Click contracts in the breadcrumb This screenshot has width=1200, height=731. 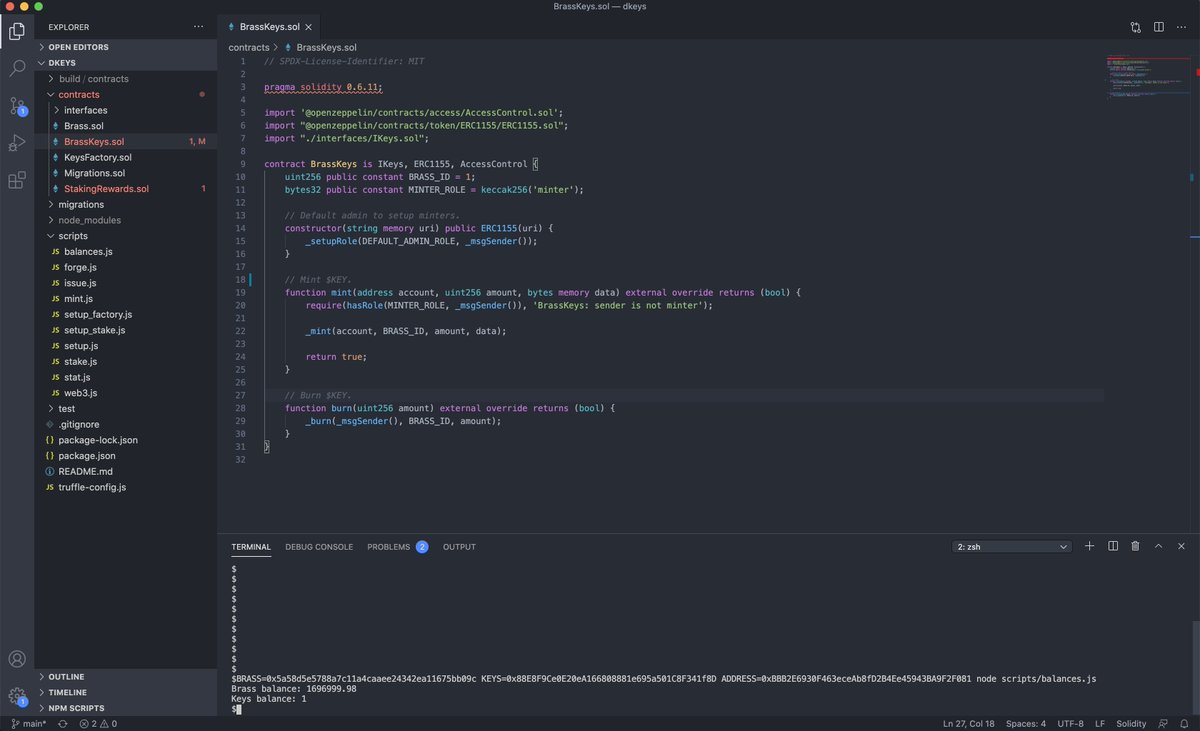tap(249, 47)
